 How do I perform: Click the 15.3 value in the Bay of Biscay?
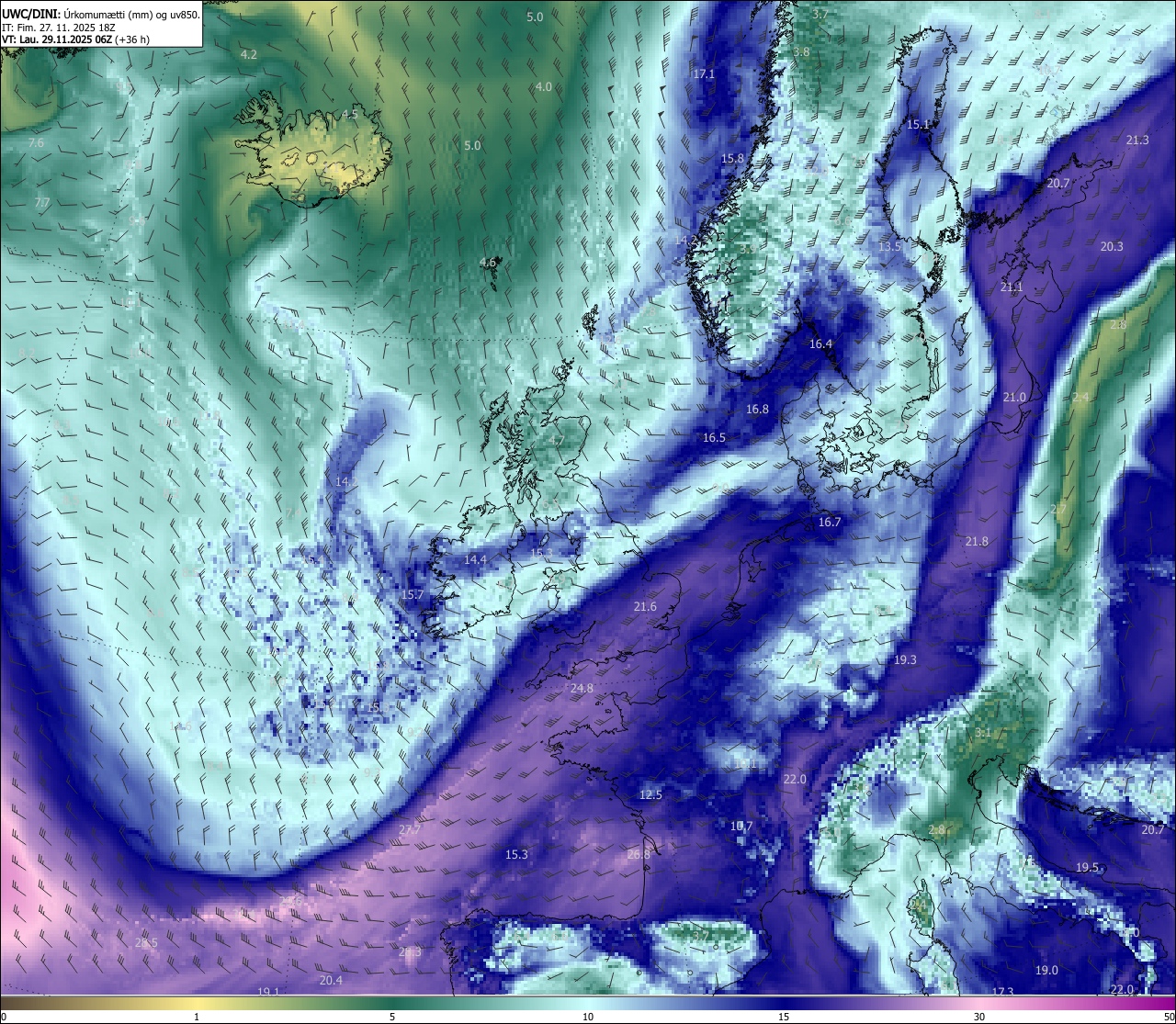(x=516, y=854)
